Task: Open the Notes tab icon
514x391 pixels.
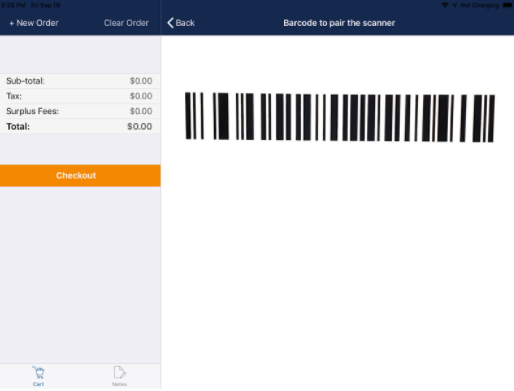Action: [x=119, y=373]
